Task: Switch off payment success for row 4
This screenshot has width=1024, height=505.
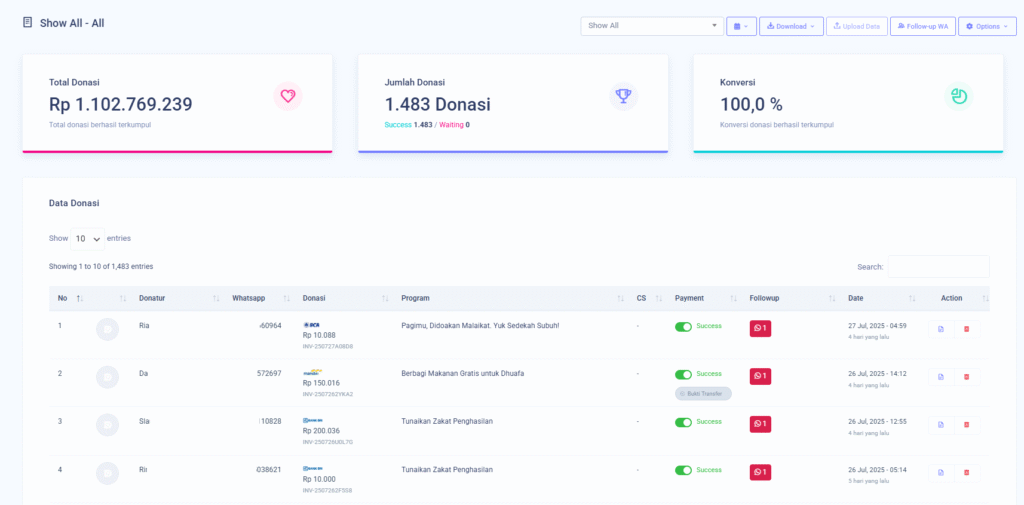Action: click(x=683, y=470)
